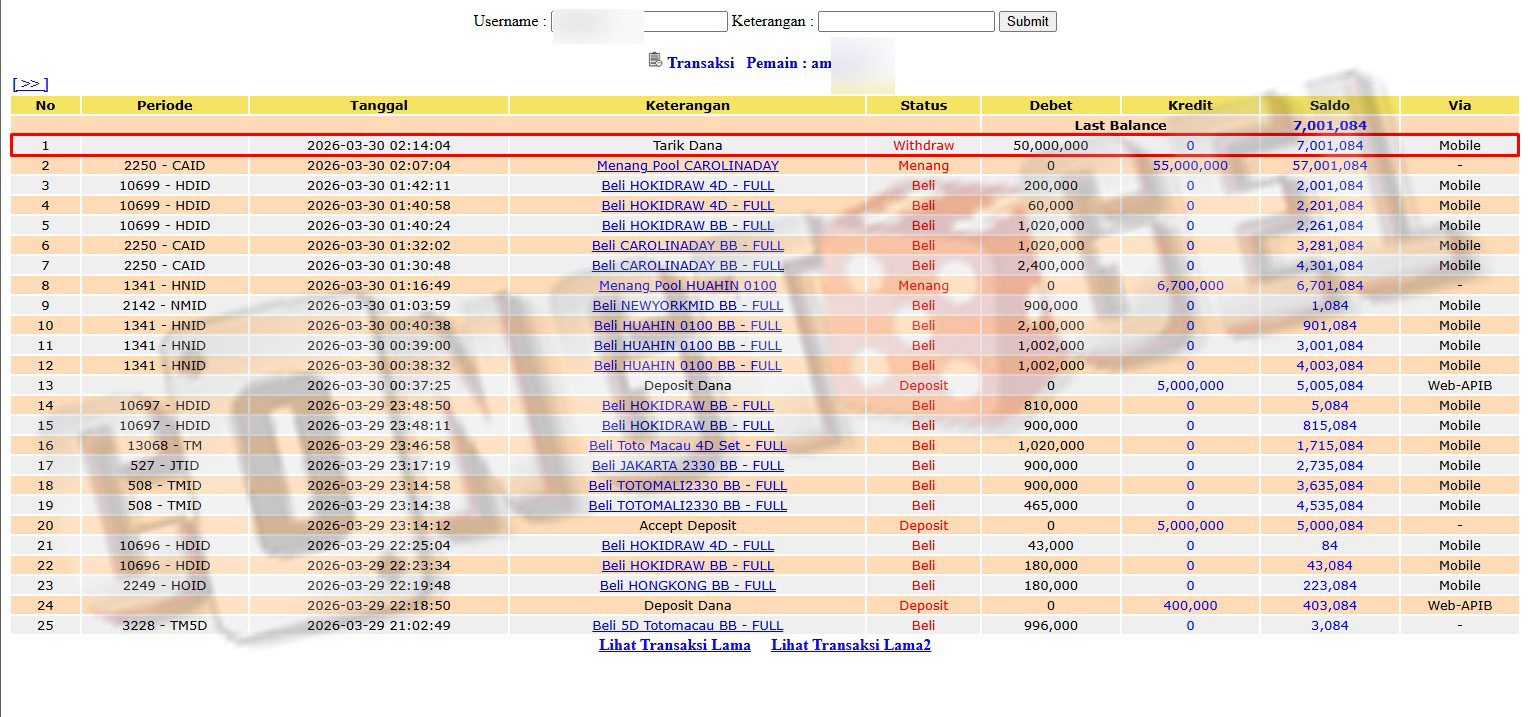
Task: Open Menang Pool HUAHIN 0100 link
Action: (x=688, y=285)
